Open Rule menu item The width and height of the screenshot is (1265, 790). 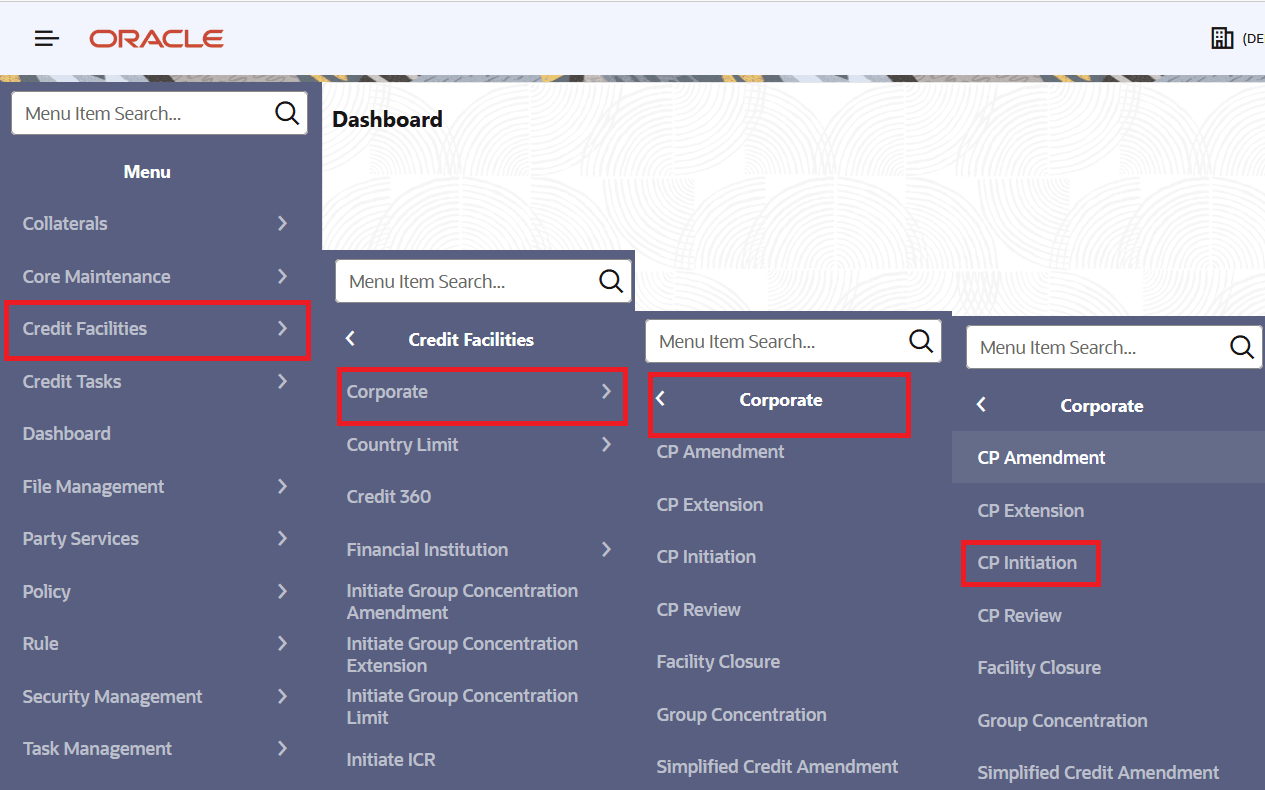[x=40, y=643]
